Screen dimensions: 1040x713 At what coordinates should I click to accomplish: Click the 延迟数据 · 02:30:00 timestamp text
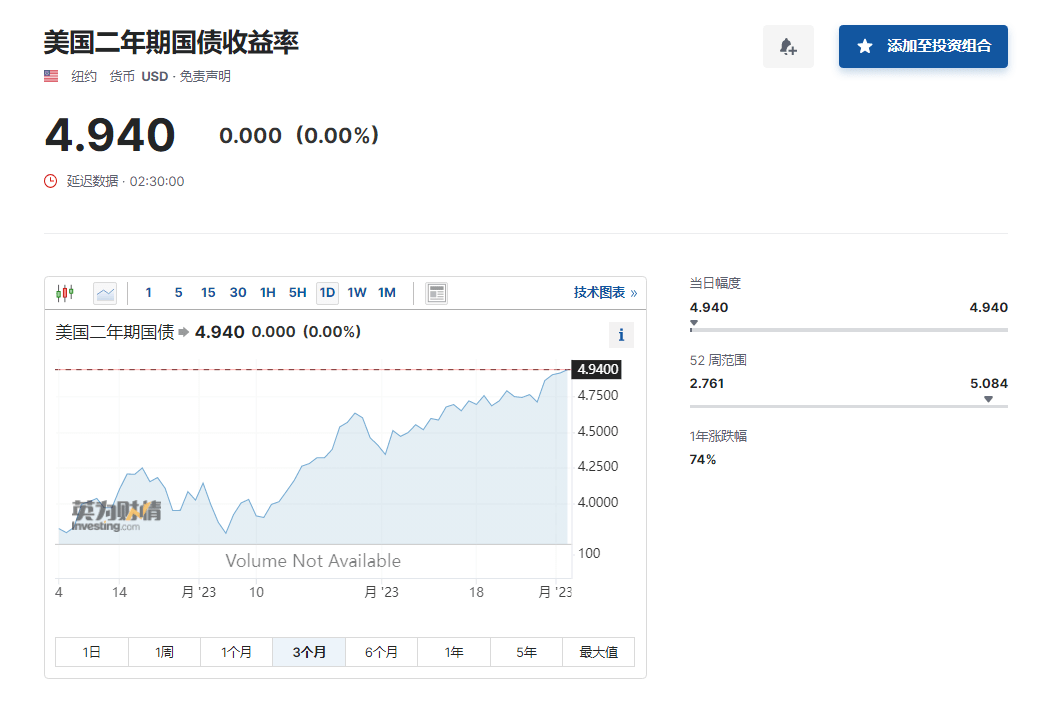pos(125,181)
